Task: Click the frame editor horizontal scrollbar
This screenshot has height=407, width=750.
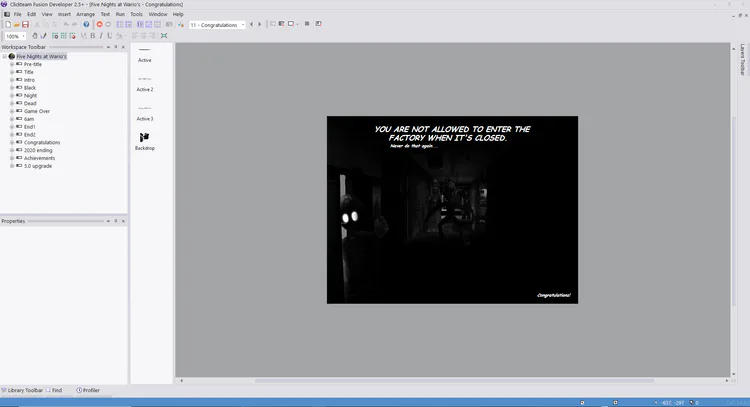Action: [454, 381]
